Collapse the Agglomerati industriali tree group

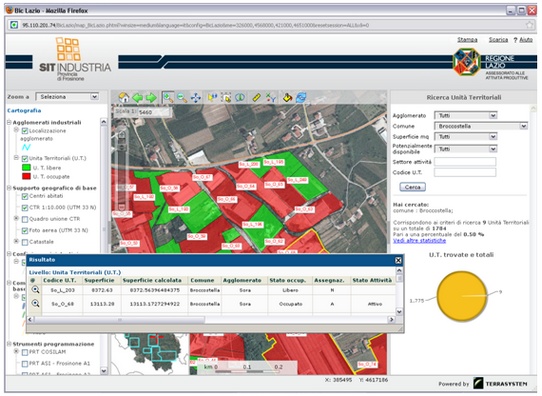[x=9, y=122]
